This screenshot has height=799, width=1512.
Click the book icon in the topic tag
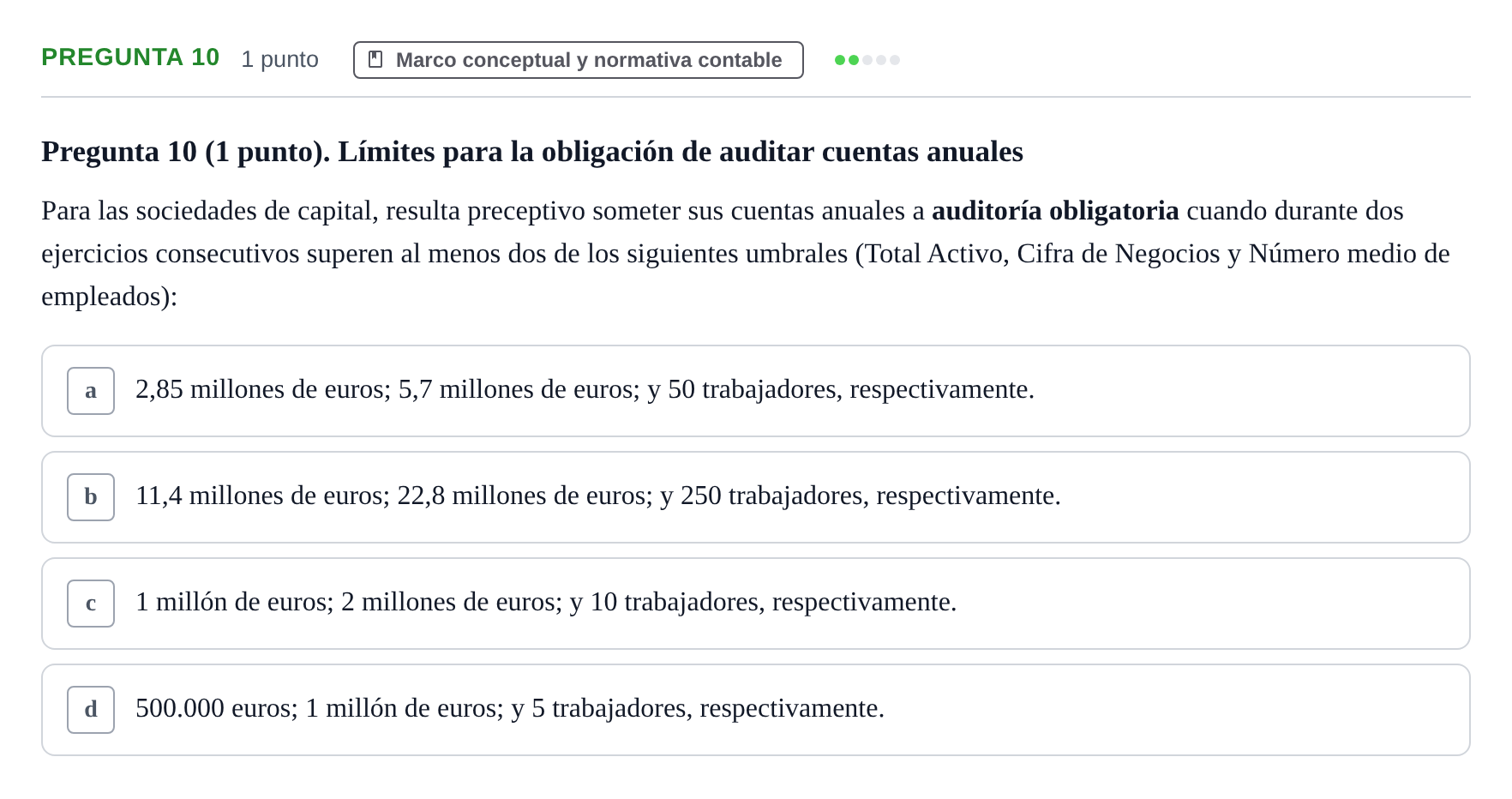tap(375, 59)
